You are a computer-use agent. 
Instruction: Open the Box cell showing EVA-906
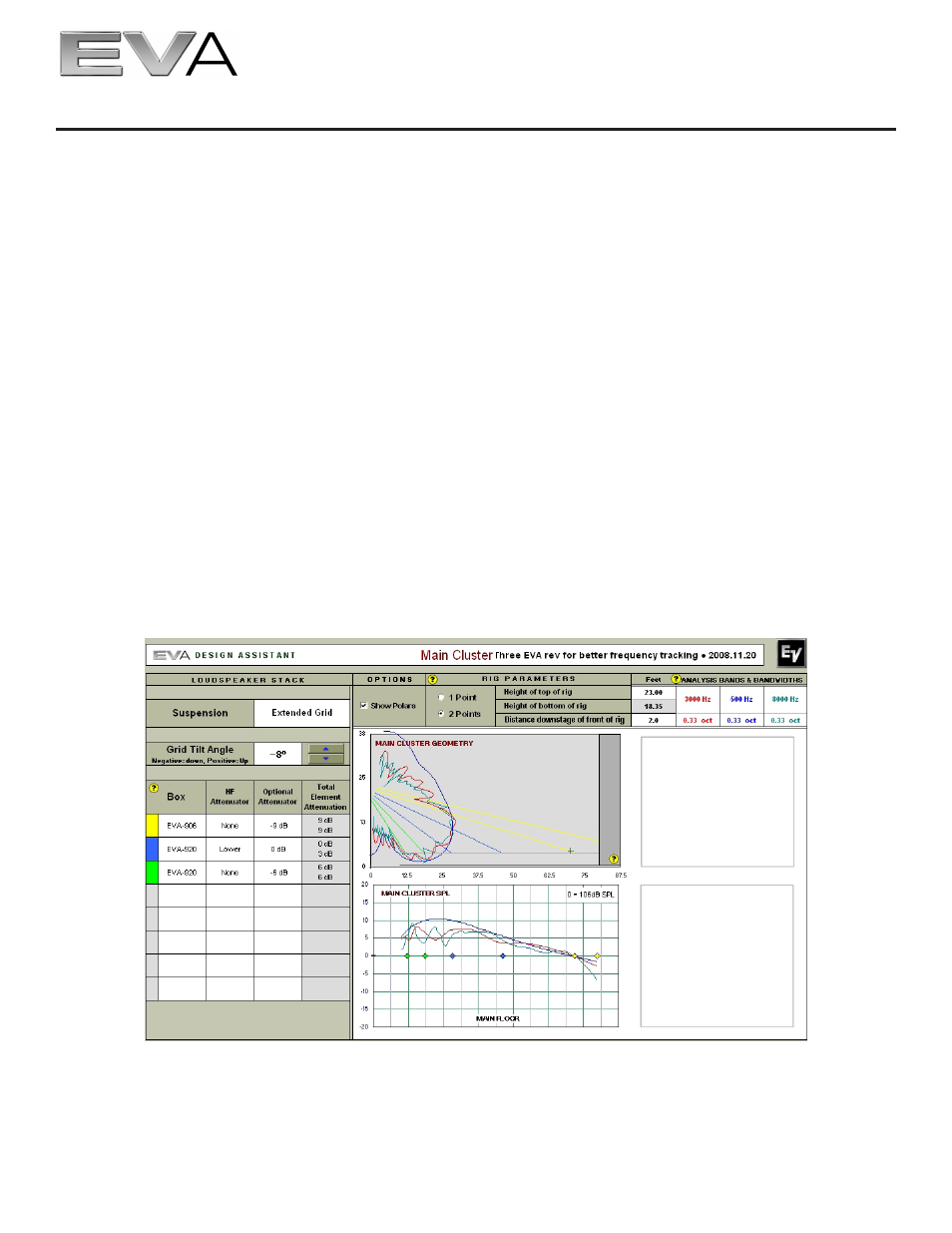click(x=182, y=826)
